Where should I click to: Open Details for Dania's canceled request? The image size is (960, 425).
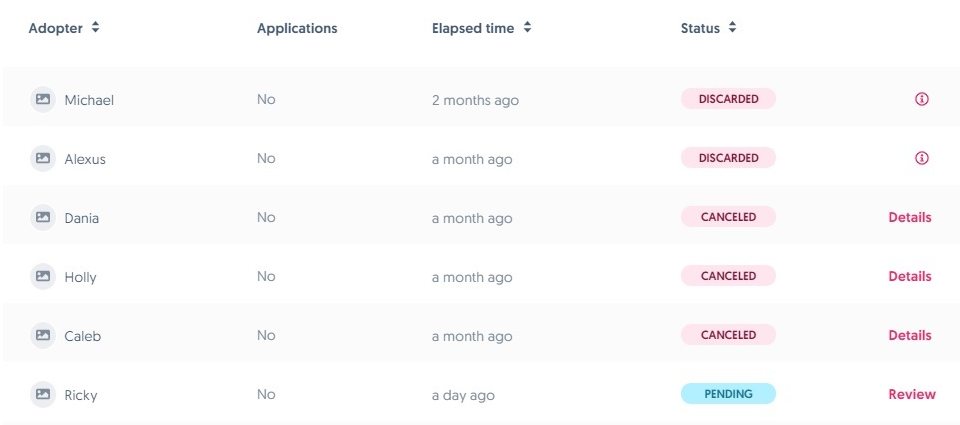pos(909,217)
